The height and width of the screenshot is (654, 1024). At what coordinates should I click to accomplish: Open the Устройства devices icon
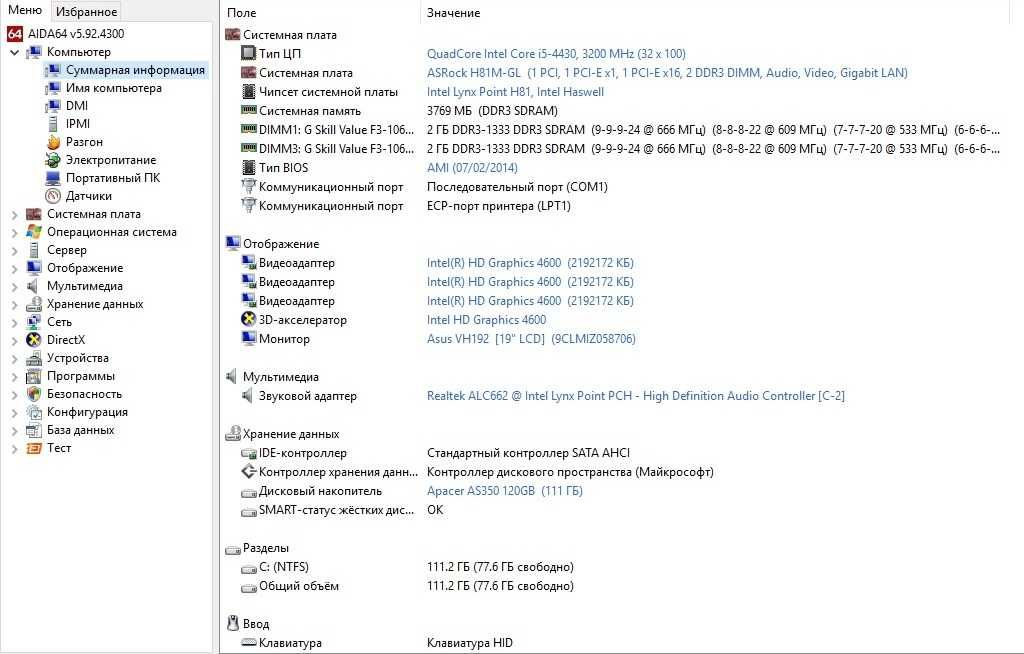(33, 358)
